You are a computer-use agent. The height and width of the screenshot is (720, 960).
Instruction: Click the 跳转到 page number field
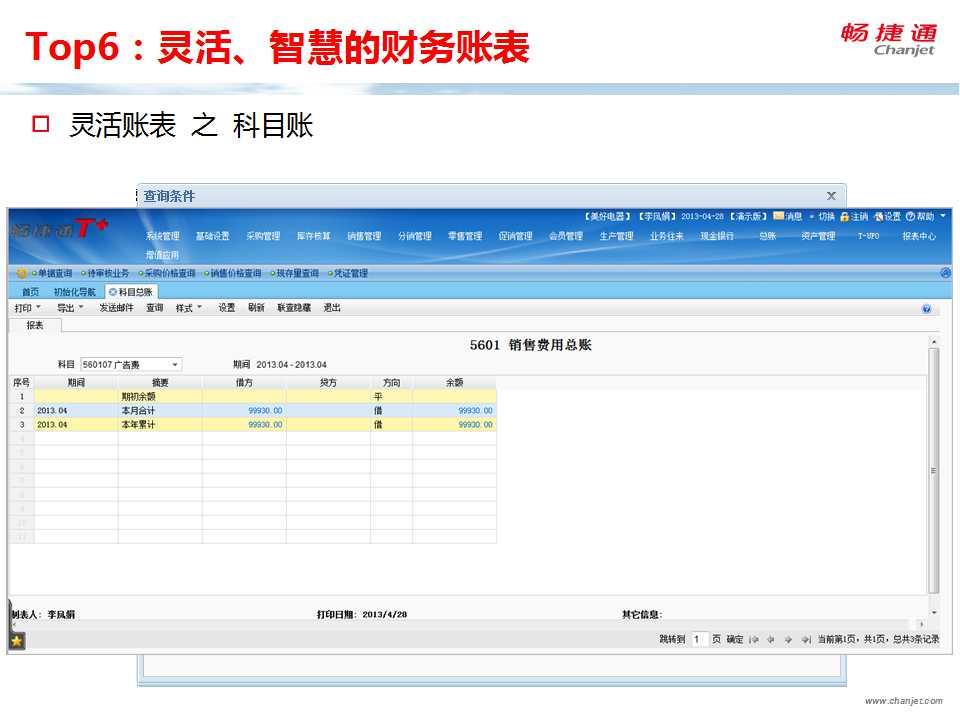tap(699, 639)
